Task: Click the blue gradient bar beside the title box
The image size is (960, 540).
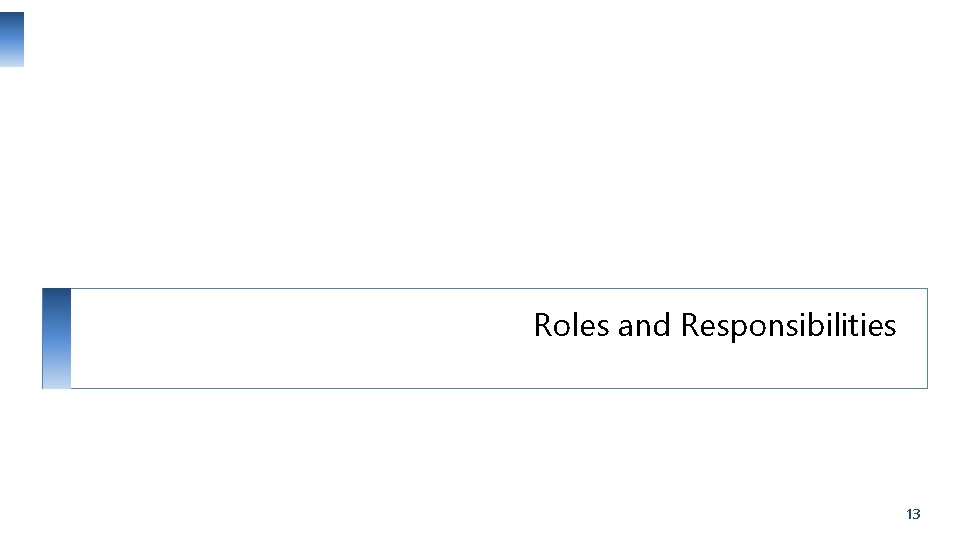Action: pos(56,338)
